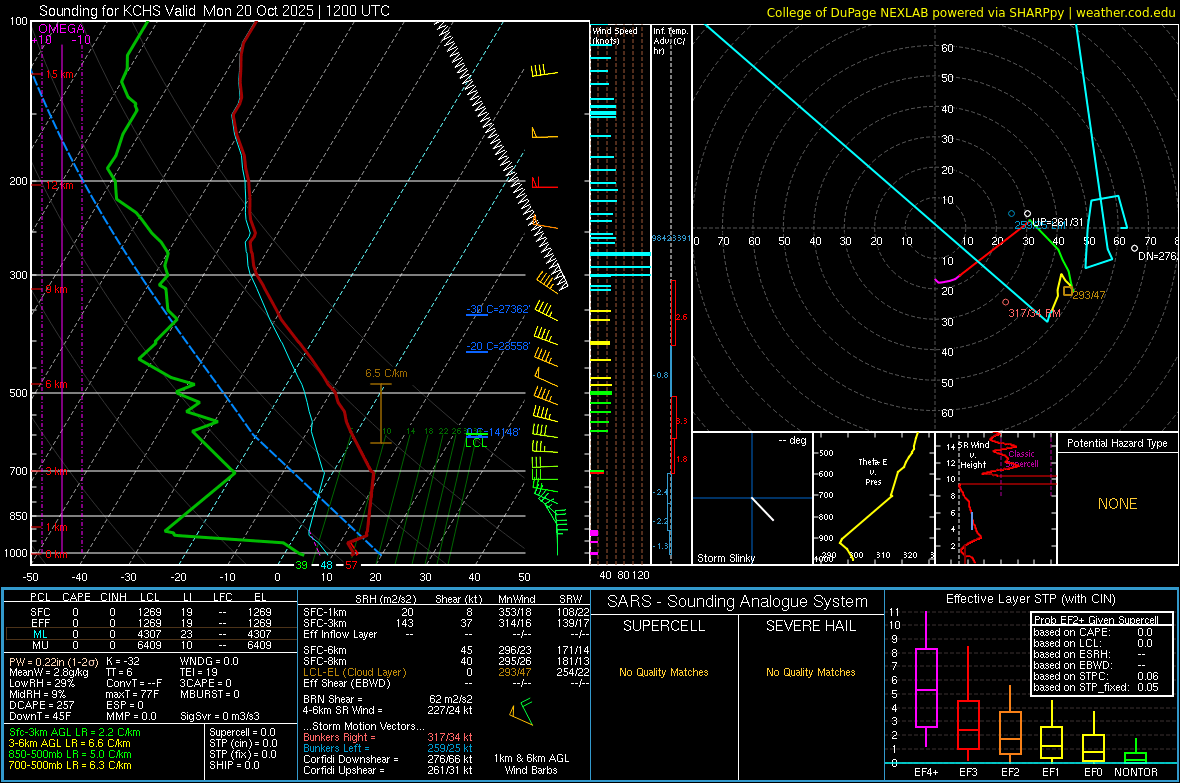Click the green LCL label on skew-T
This screenshot has height=783, width=1180.
[476, 443]
